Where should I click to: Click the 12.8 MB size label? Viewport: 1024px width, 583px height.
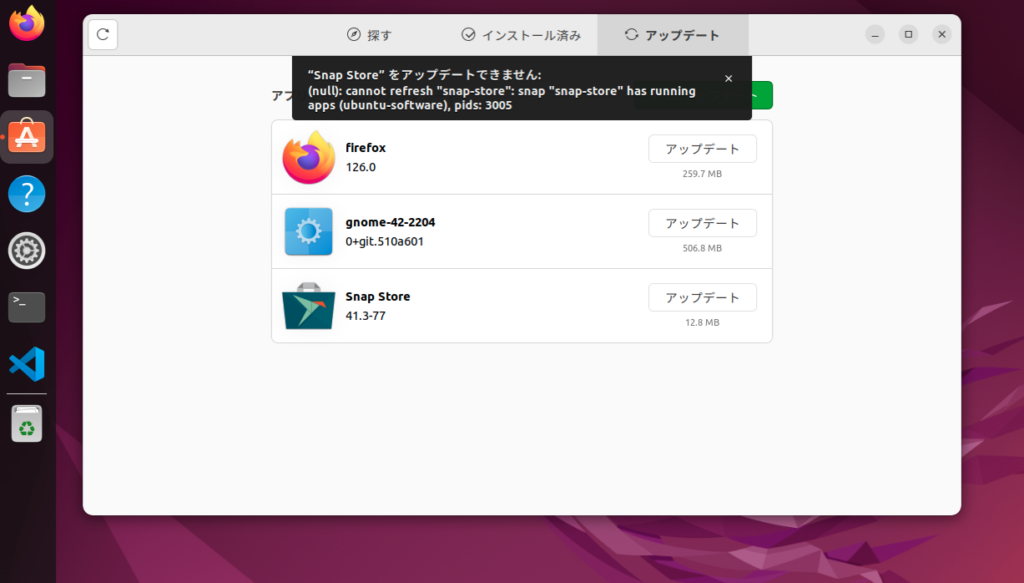point(702,323)
